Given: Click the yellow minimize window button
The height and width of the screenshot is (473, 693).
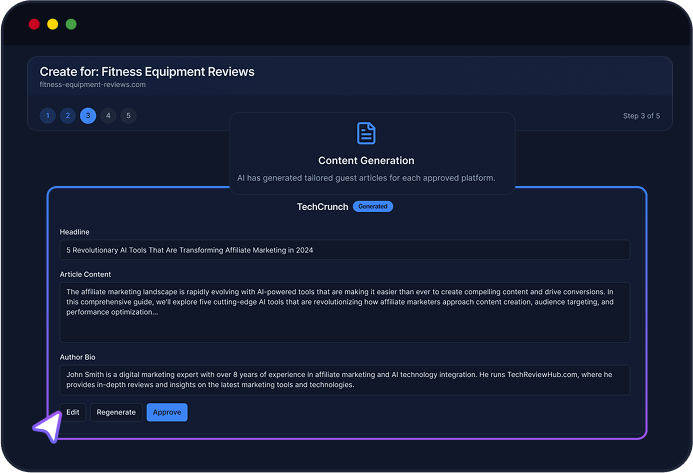Looking at the screenshot, I should (x=52, y=24).
